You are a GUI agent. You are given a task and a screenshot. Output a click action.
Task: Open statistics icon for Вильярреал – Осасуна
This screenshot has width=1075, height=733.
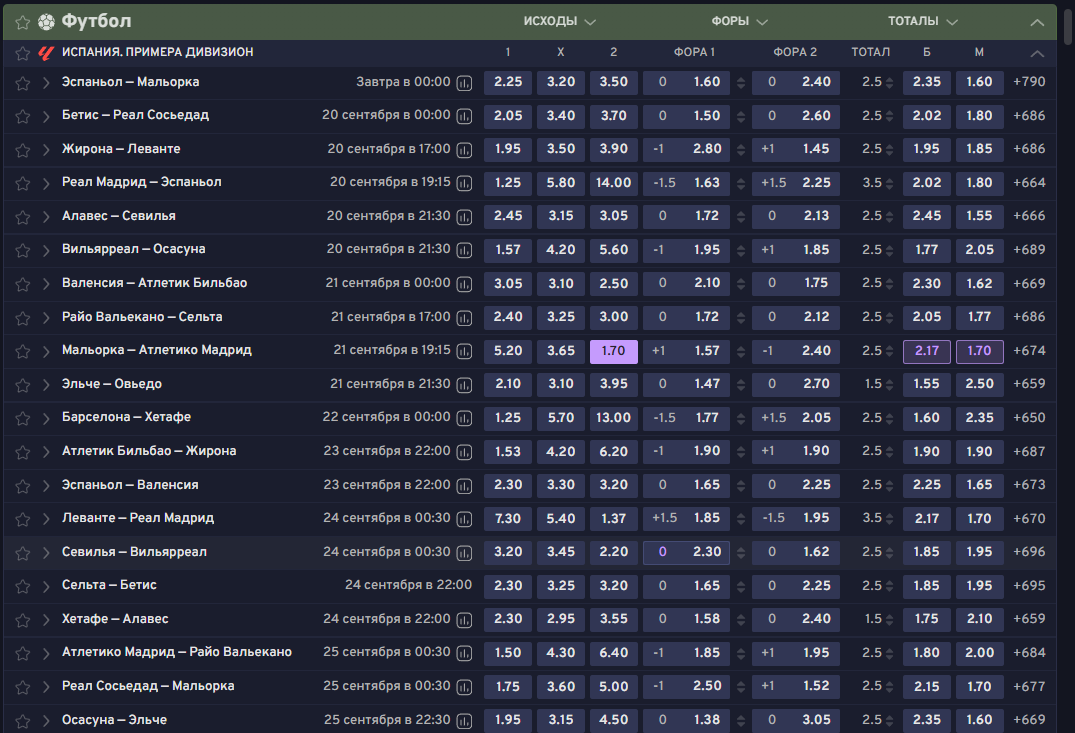(464, 250)
